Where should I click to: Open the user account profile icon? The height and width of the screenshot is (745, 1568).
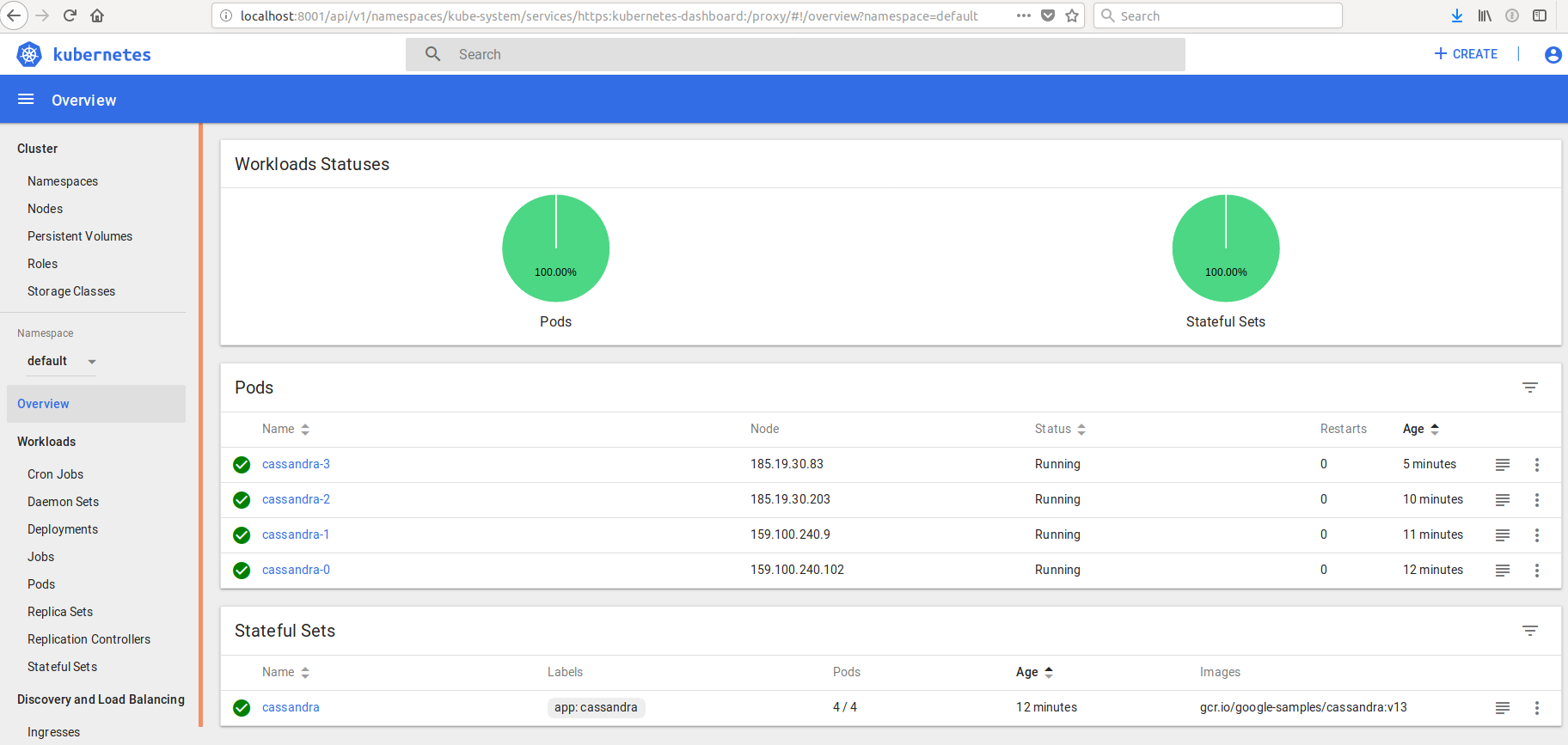1553,55
